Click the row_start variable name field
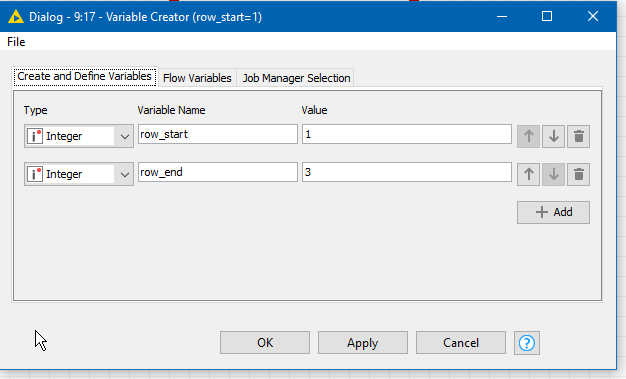Image resolution: width=626 pixels, height=379 pixels. [218, 134]
